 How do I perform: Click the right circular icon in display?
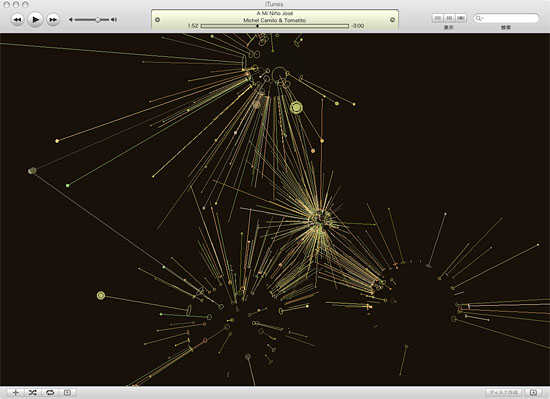(x=392, y=20)
